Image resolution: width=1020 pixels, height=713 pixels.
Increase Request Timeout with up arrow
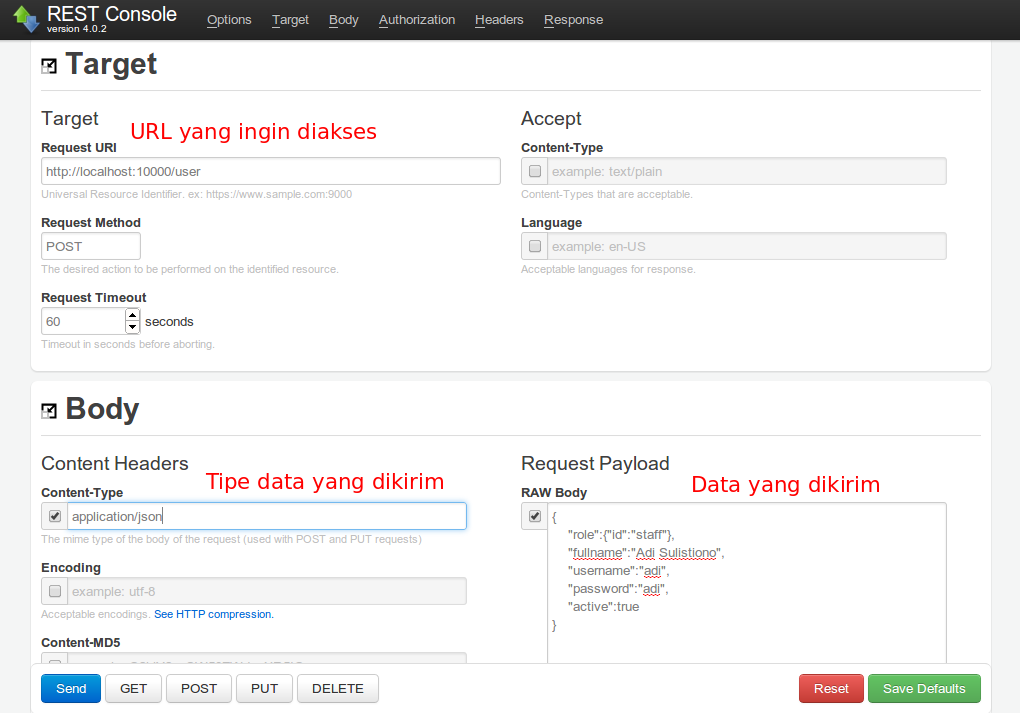pos(132,315)
